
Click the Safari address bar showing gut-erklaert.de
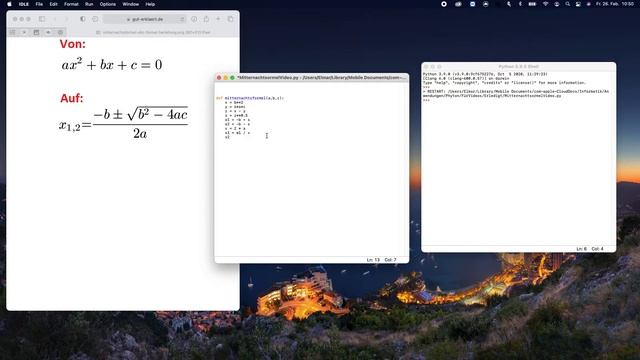tap(144, 19)
